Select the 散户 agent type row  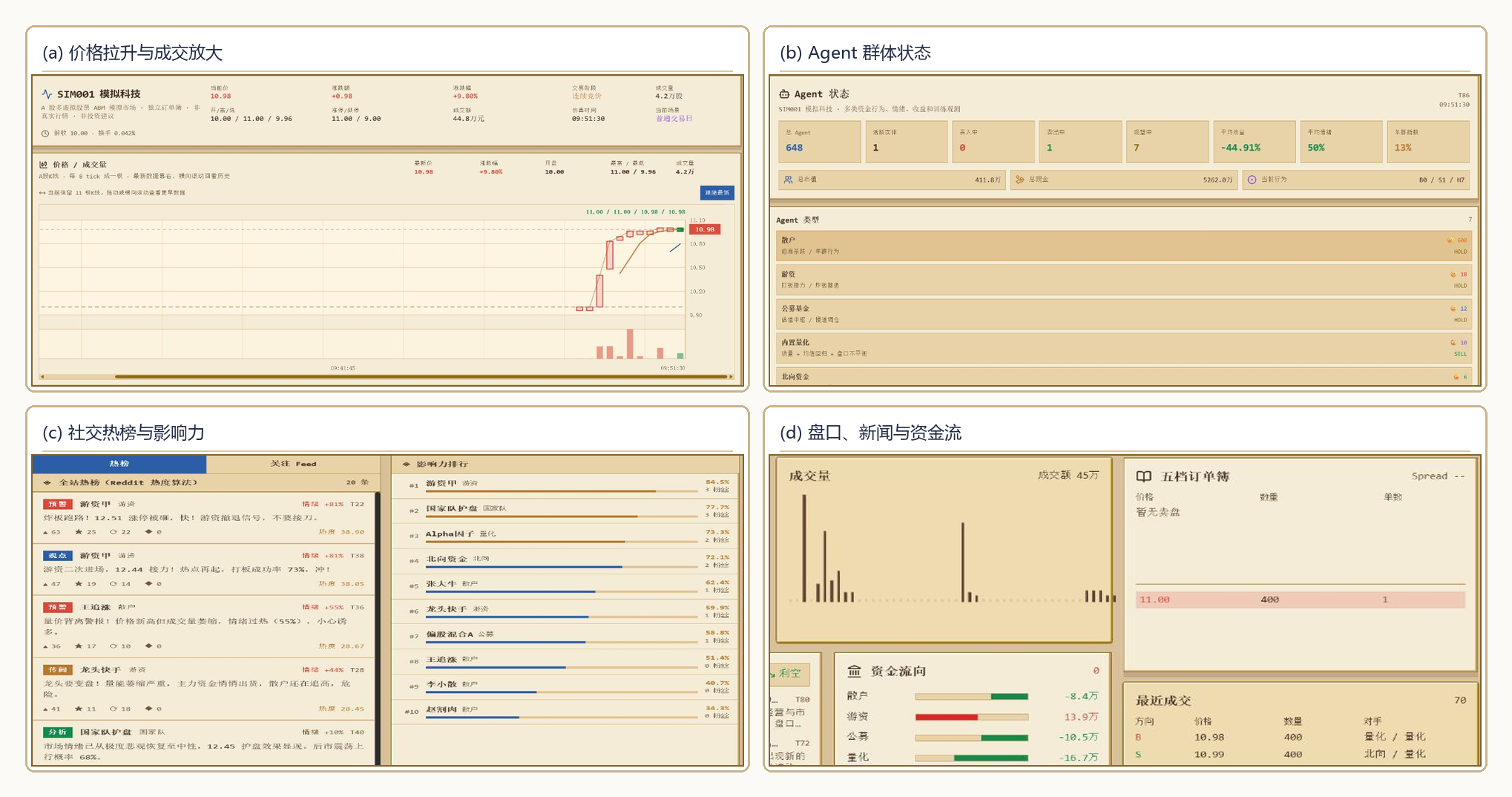coord(1123,246)
